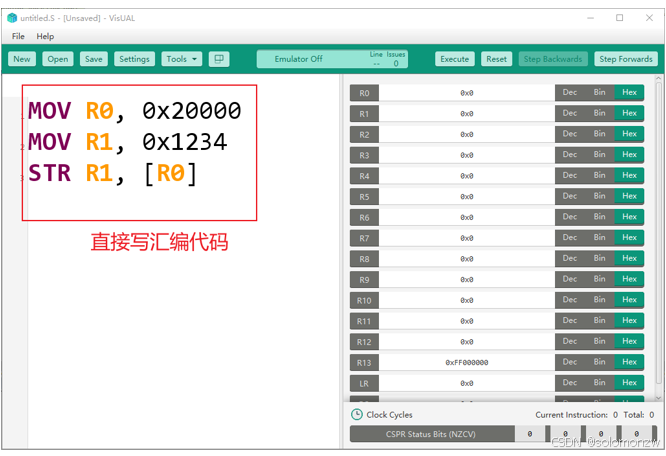
Task: Click the R0 register label
Action: tap(364, 93)
